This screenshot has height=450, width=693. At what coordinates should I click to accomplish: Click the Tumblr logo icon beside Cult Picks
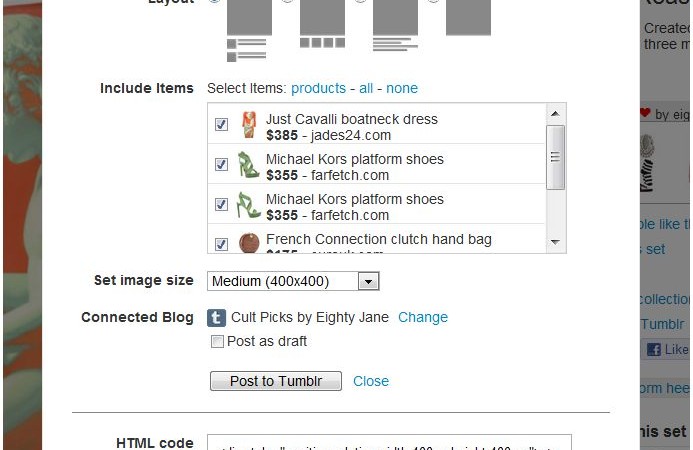tap(216, 317)
